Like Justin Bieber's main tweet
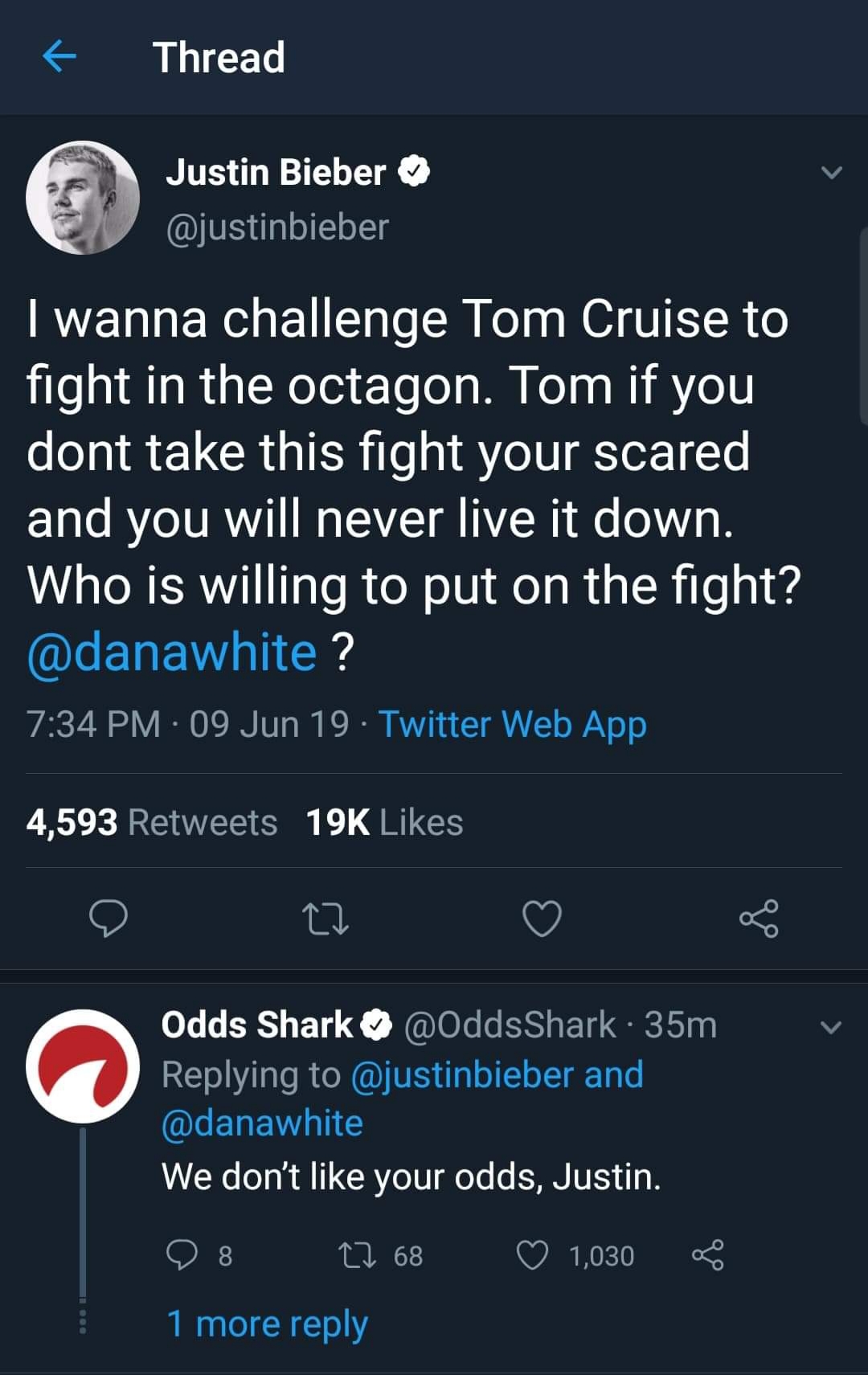This screenshot has height=1375, width=868. [542, 919]
